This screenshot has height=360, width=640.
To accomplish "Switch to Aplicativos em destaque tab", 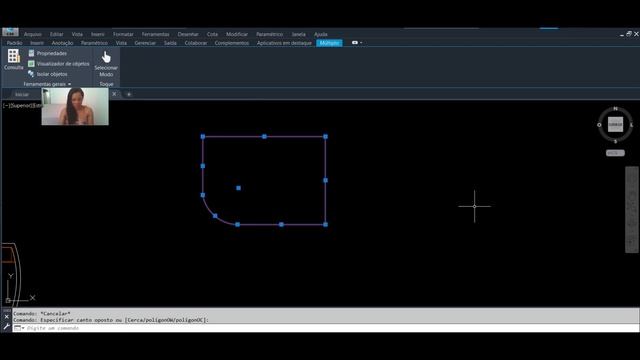I will click(x=284, y=43).
